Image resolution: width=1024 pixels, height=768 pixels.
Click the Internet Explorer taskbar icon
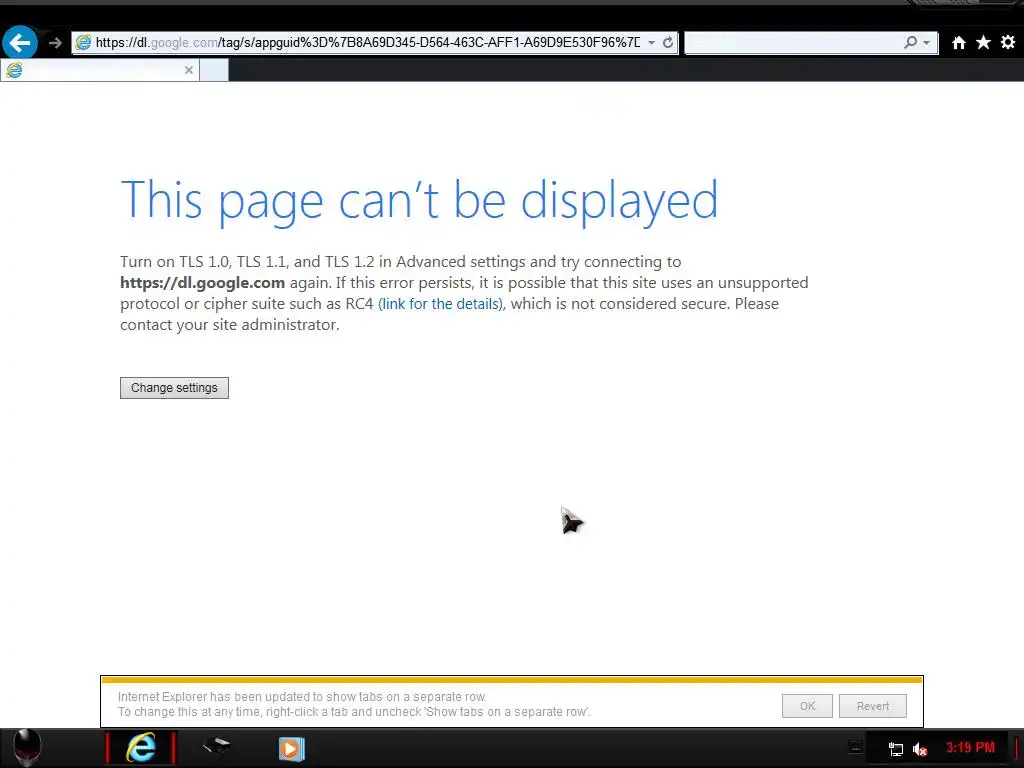coord(141,747)
